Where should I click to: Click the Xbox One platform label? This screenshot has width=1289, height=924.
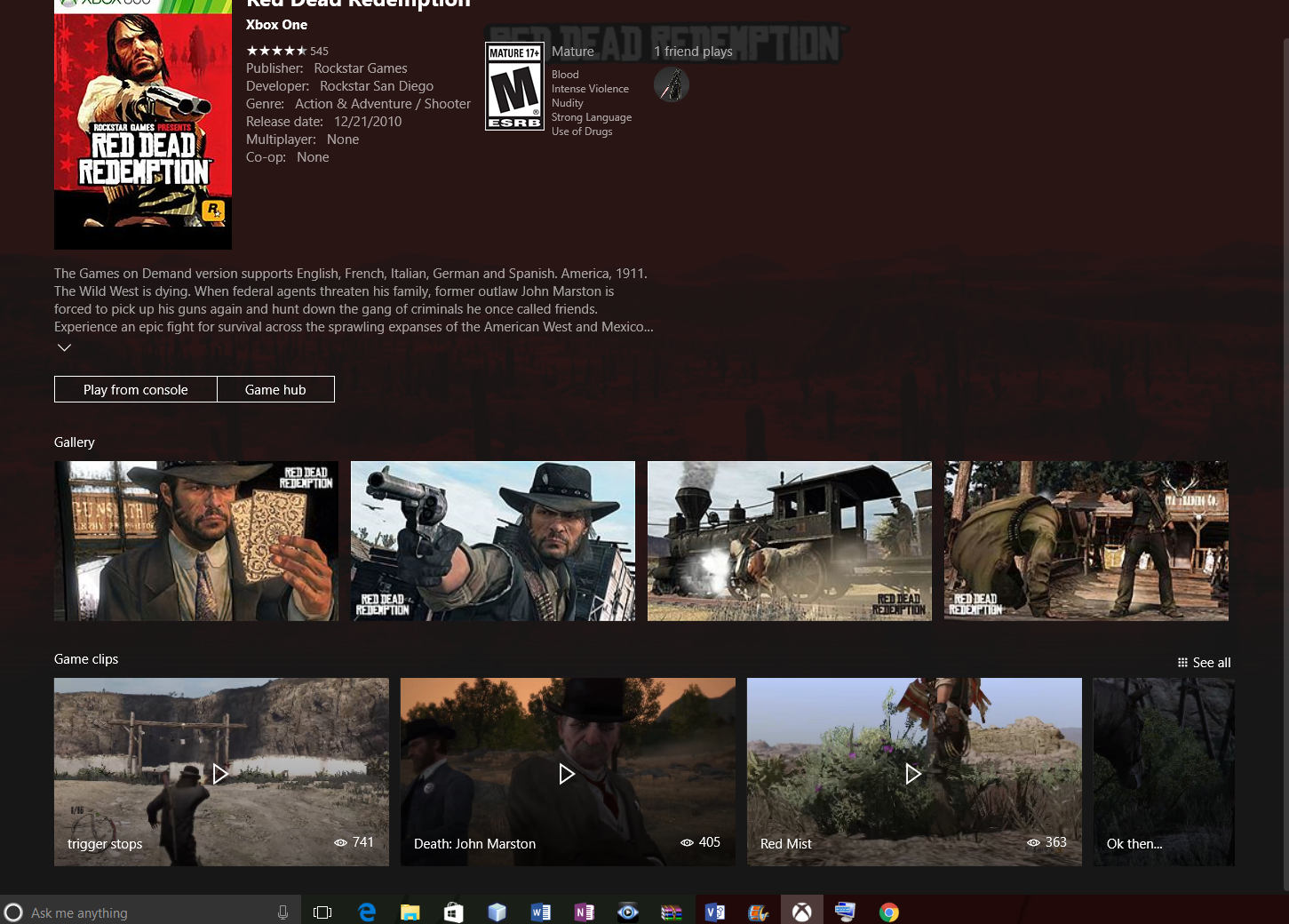pyautogui.click(x=276, y=25)
